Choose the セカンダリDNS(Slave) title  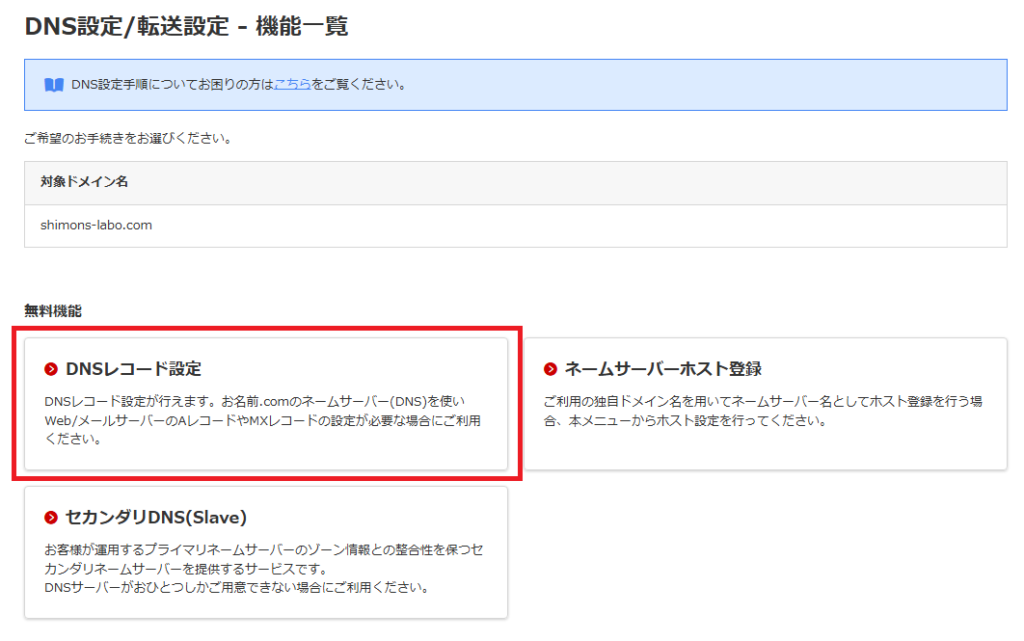(x=155, y=518)
